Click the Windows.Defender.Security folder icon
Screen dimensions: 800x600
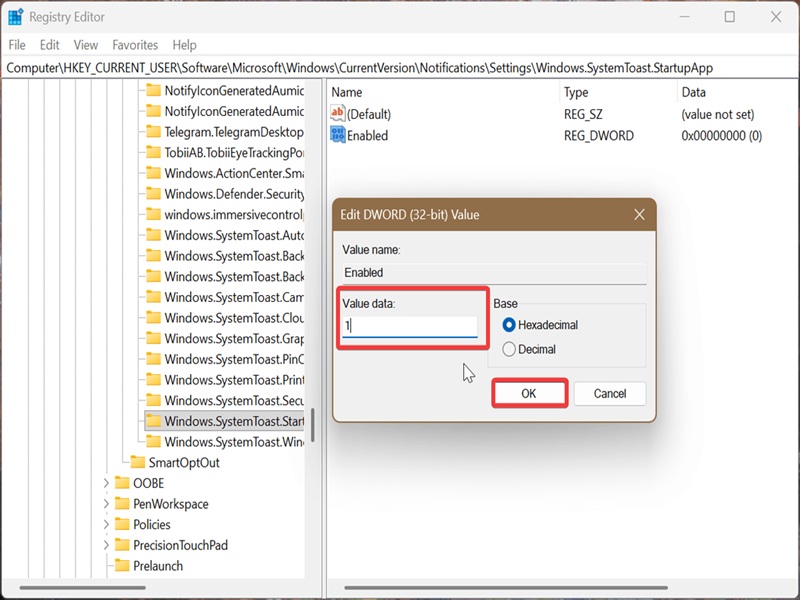tap(153, 194)
